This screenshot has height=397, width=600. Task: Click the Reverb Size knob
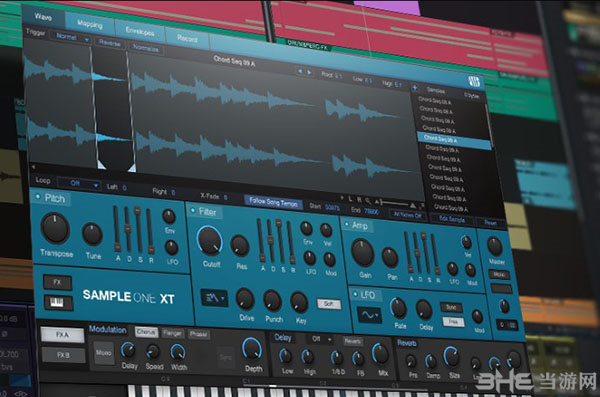tap(452, 357)
